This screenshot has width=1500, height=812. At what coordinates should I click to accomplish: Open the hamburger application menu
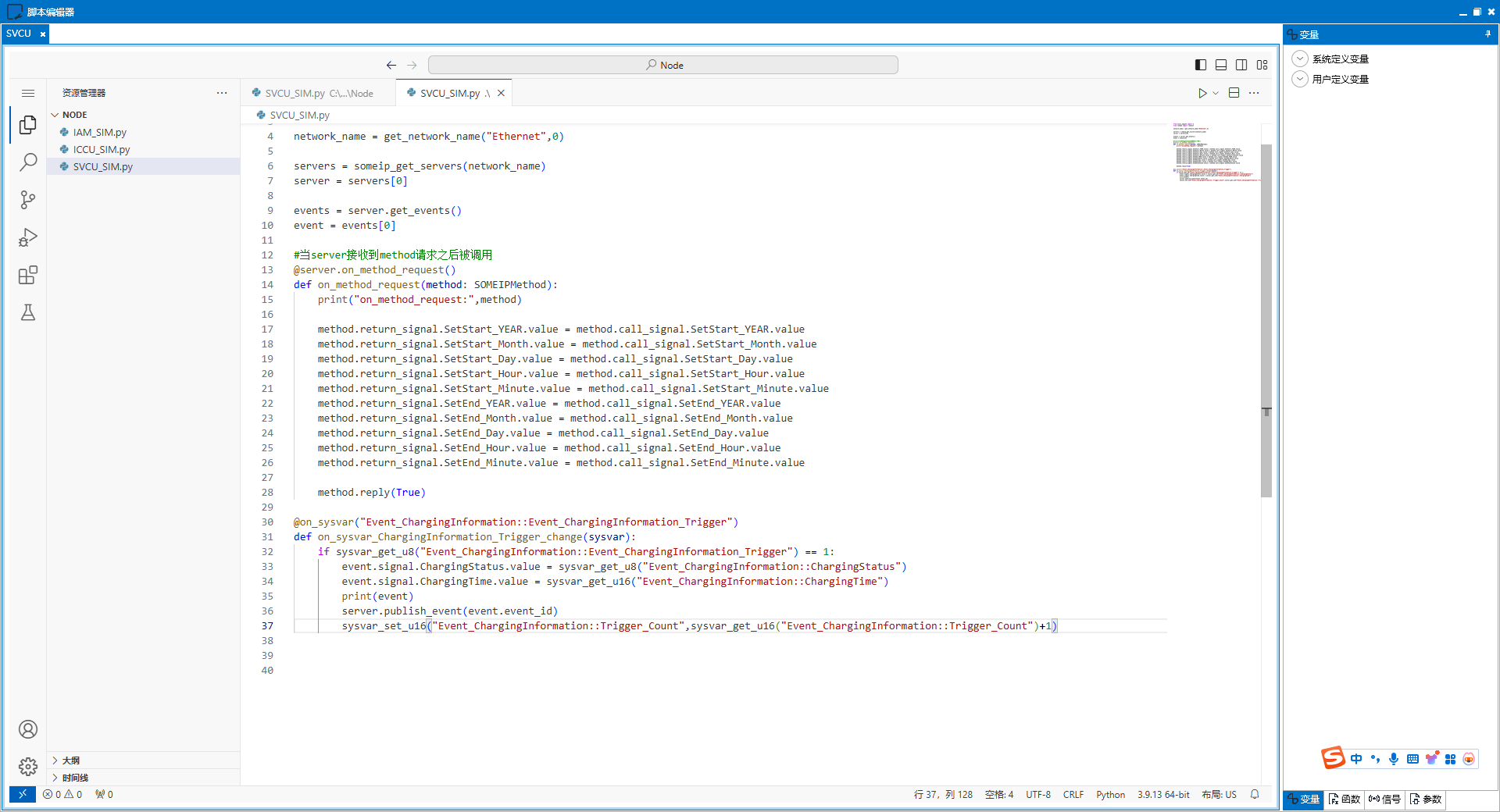[28, 93]
